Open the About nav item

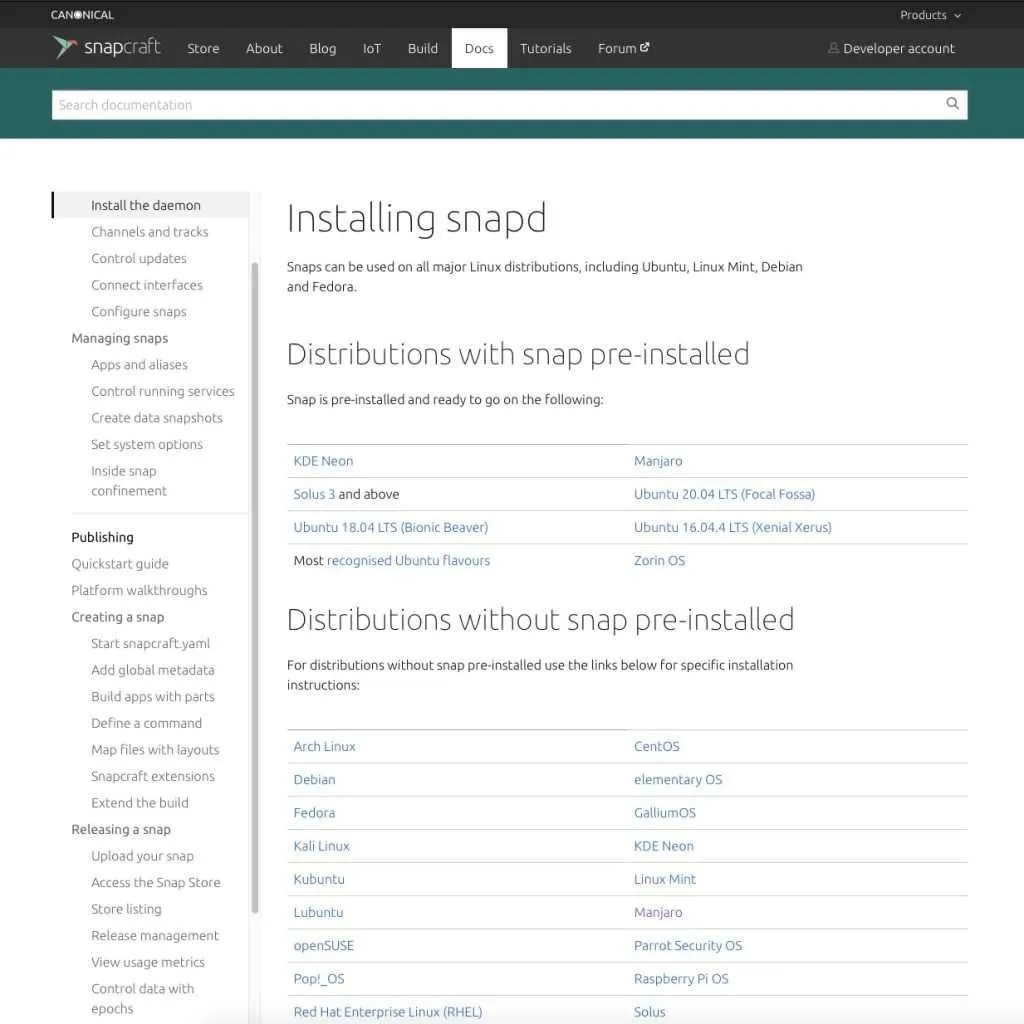click(x=264, y=48)
